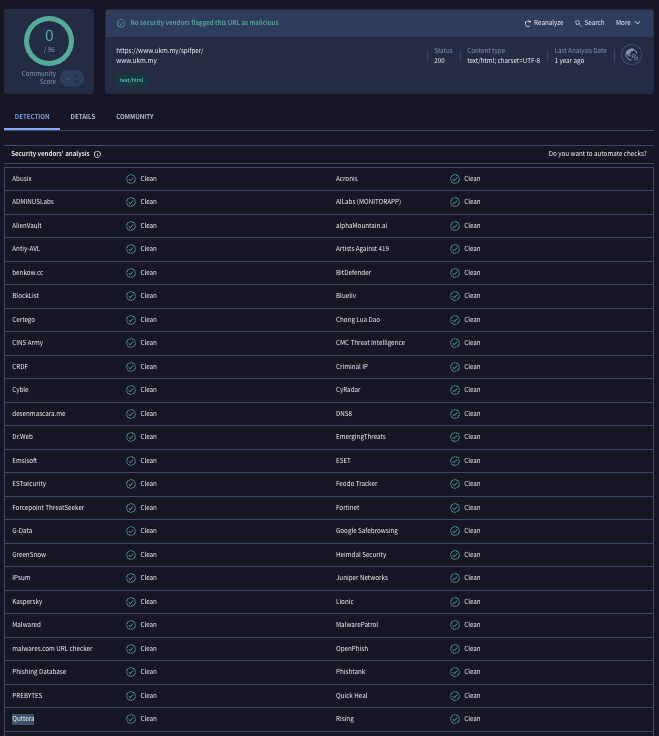Click the Reanalyze button label

coord(548,23)
